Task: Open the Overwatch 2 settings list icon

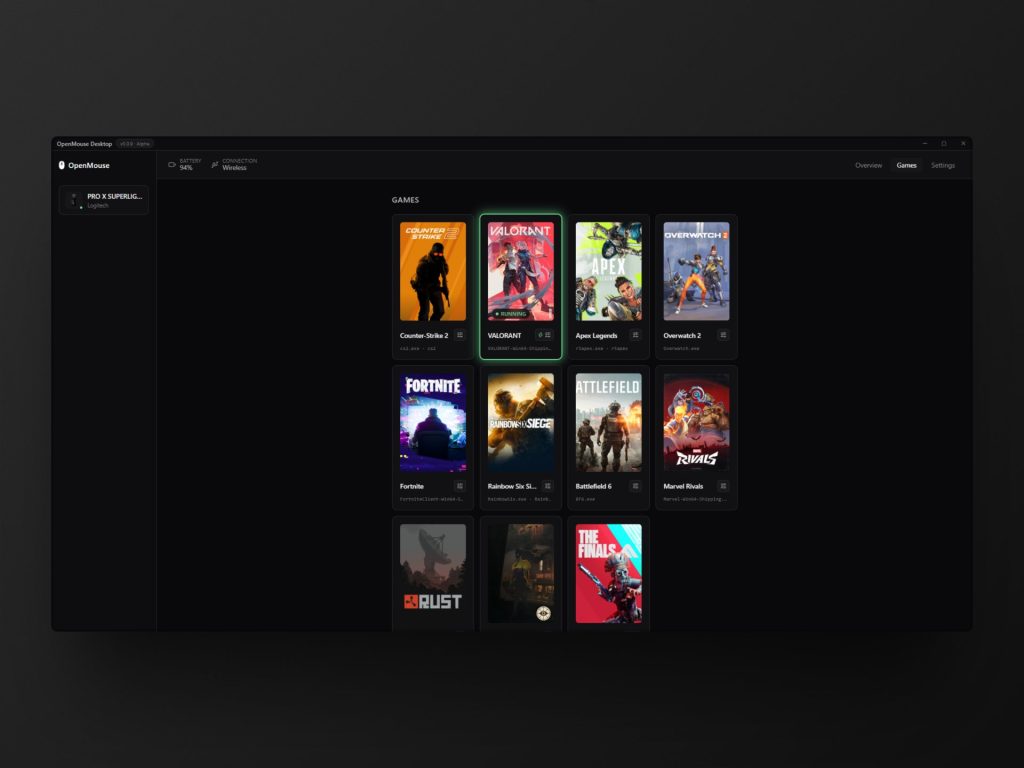Action: [x=723, y=335]
